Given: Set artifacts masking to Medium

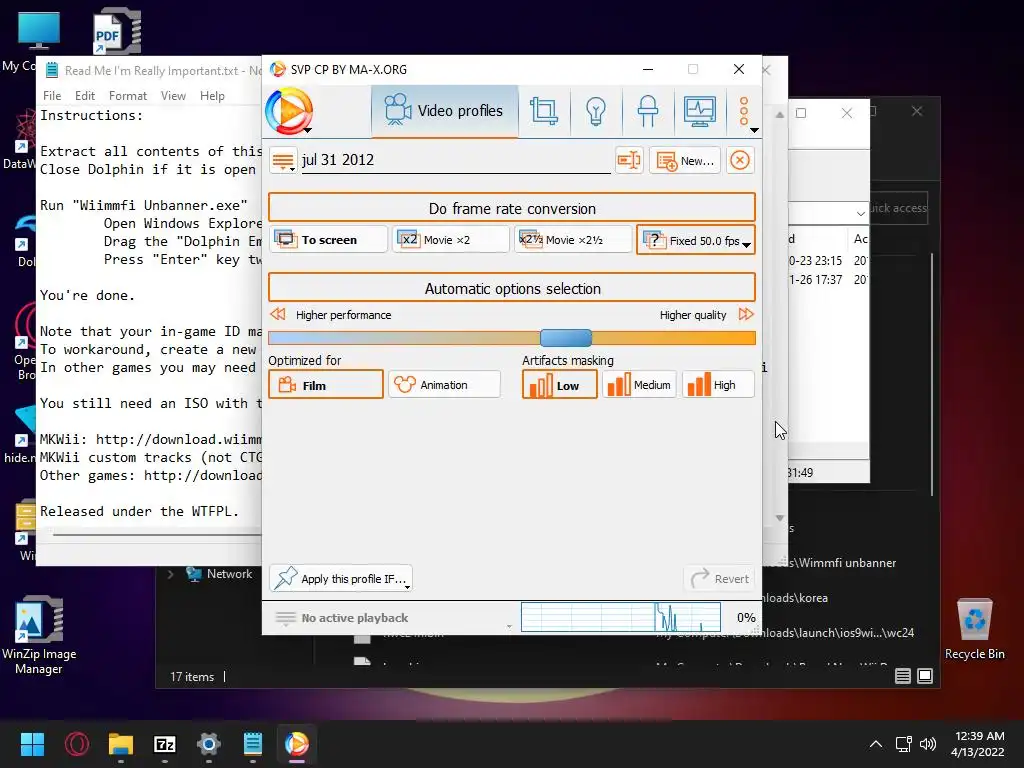Looking at the screenshot, I should tap(639, 385).
